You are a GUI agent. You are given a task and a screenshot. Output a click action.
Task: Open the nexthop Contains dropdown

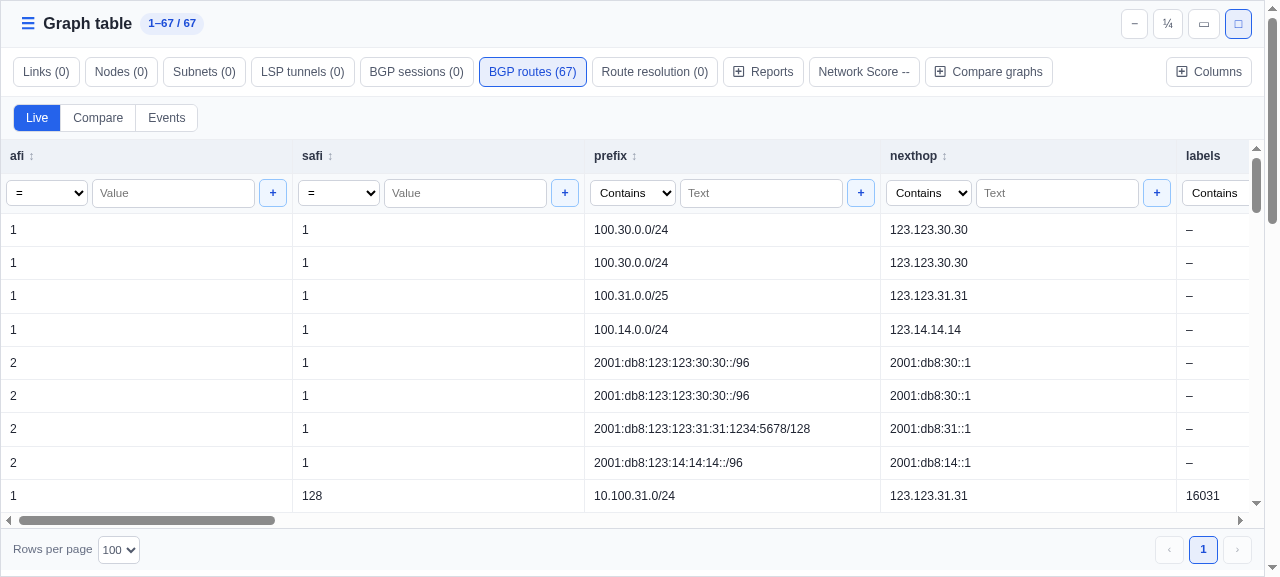click(x=929, y=193)
